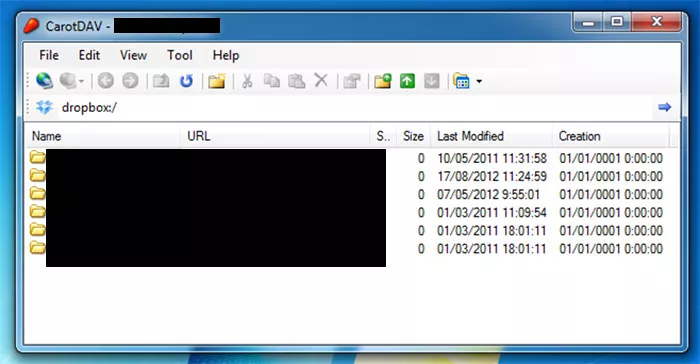Click the date 10/05/2011 11:31:58

tap(492, 158)
